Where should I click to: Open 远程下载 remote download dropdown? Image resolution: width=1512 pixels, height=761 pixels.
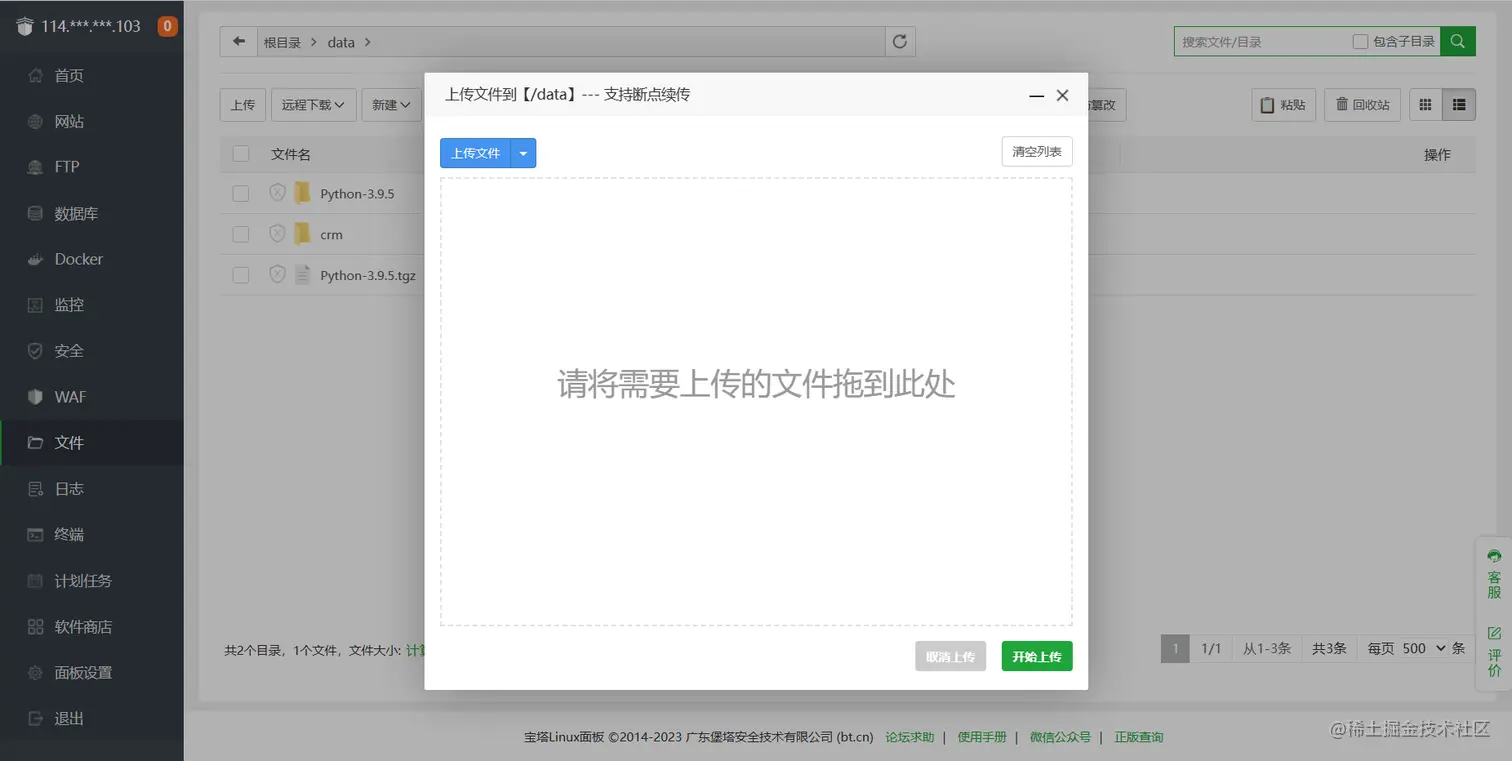coord(313,105)
